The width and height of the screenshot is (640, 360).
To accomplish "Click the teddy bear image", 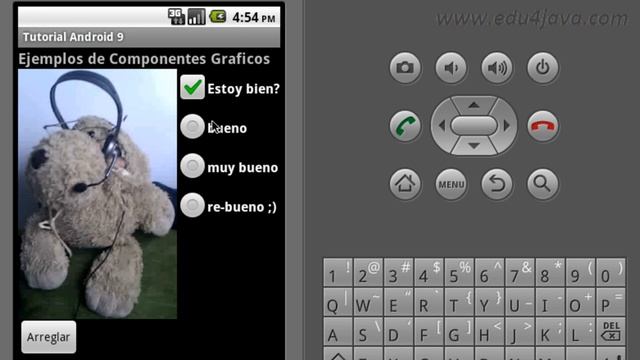I will (x=98, y=194).
